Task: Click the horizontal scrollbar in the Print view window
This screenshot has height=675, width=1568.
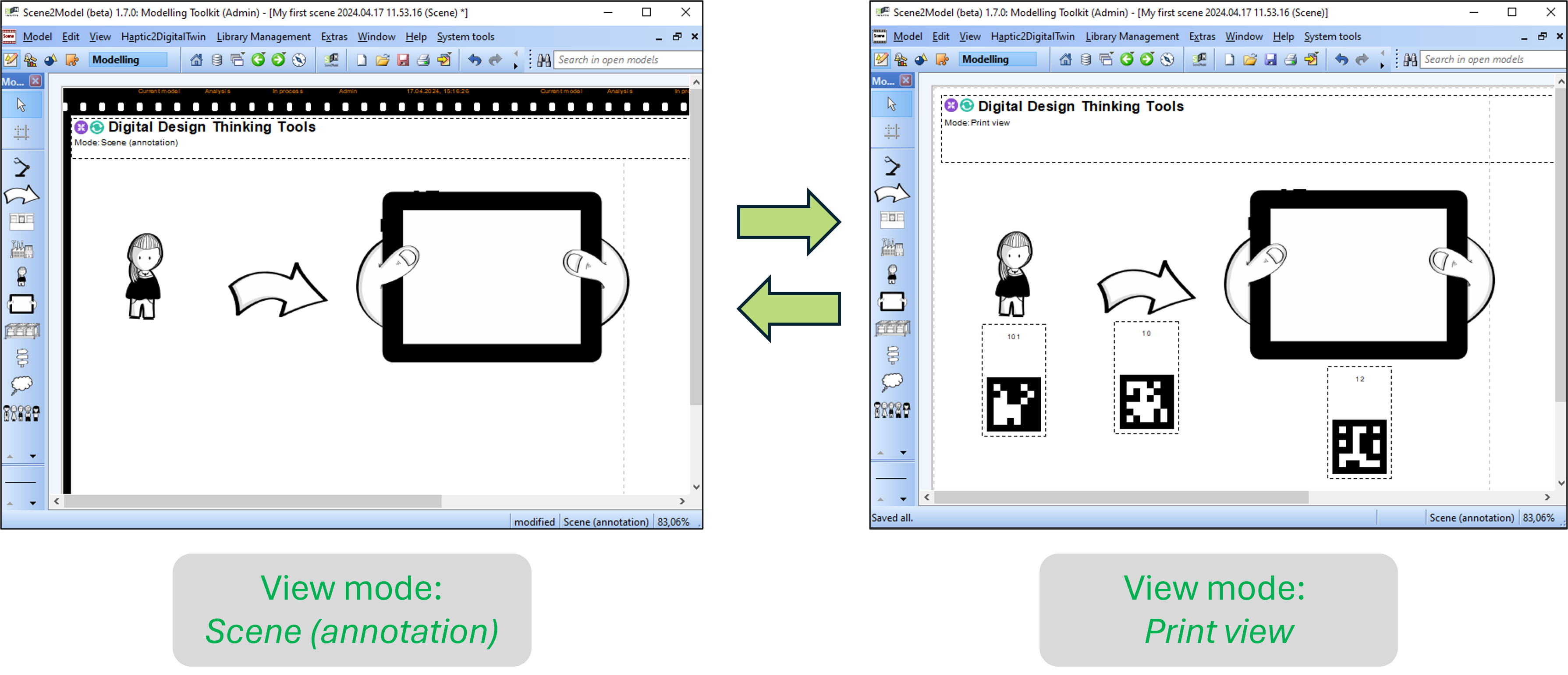Action: click(1121, 497)
